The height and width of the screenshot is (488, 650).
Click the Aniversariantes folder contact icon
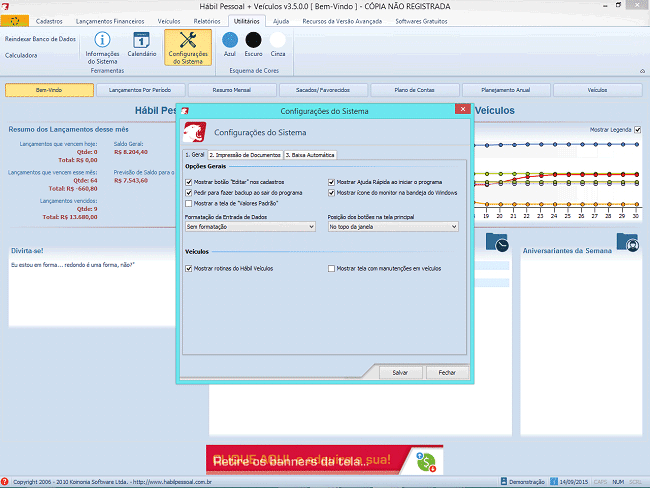[x=627, y=242]
